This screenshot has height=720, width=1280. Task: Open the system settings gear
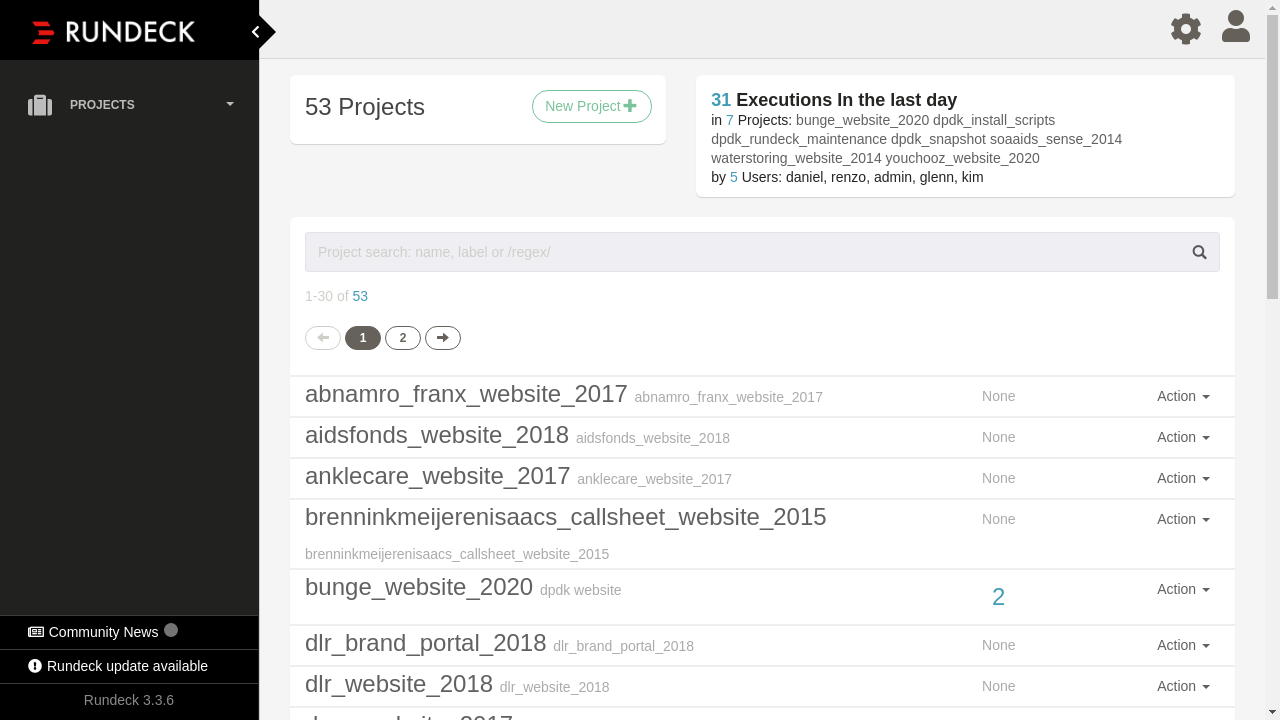[x=1186, y=28]
